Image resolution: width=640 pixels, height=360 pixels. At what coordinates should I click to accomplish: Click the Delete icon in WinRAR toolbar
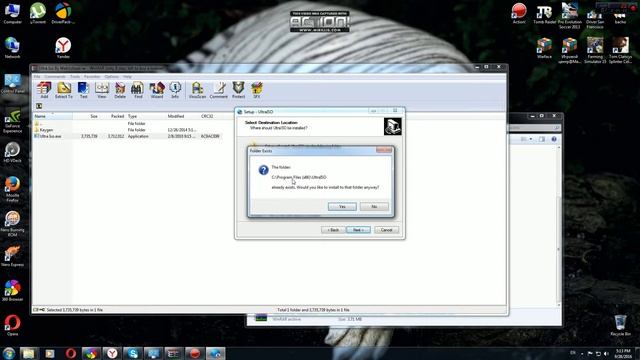pos(120,90)
